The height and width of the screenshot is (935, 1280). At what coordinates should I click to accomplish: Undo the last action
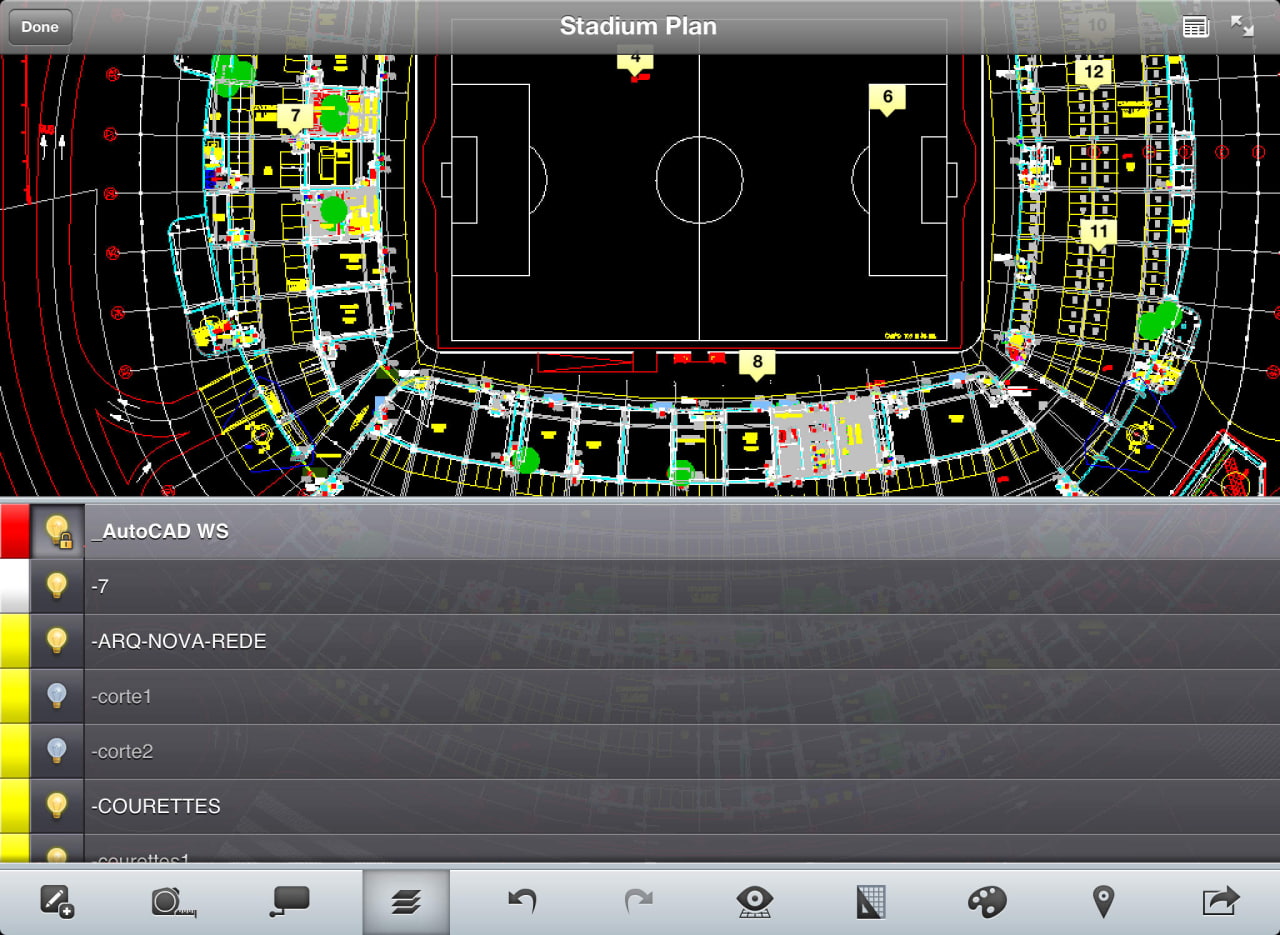[522, 902]
